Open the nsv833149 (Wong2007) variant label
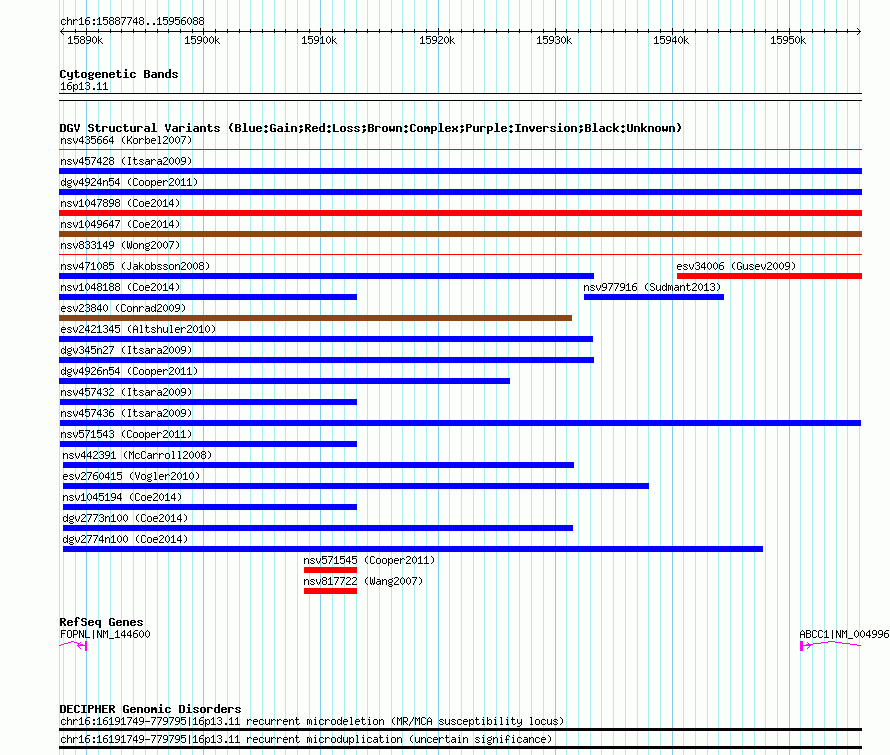890x755 pixels. coord(120,245)
